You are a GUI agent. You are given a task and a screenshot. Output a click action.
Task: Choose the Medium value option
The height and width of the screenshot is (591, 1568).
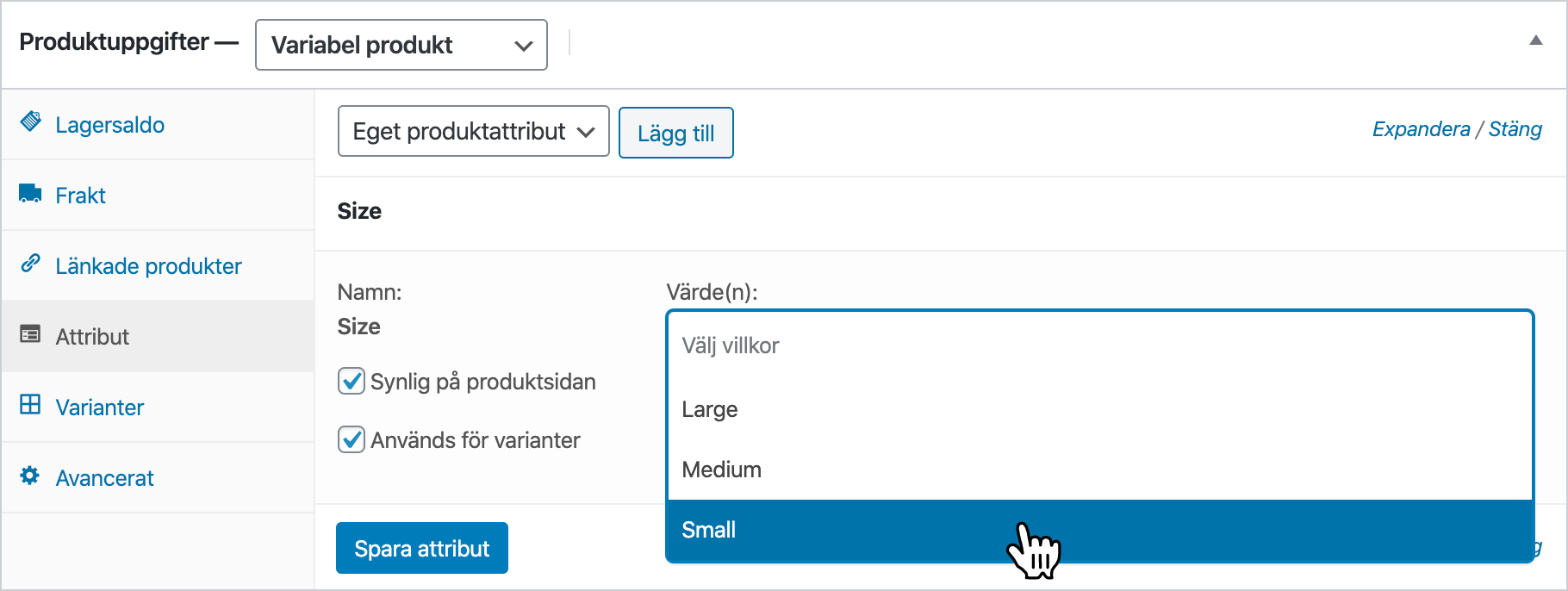[x=722, y=470]
